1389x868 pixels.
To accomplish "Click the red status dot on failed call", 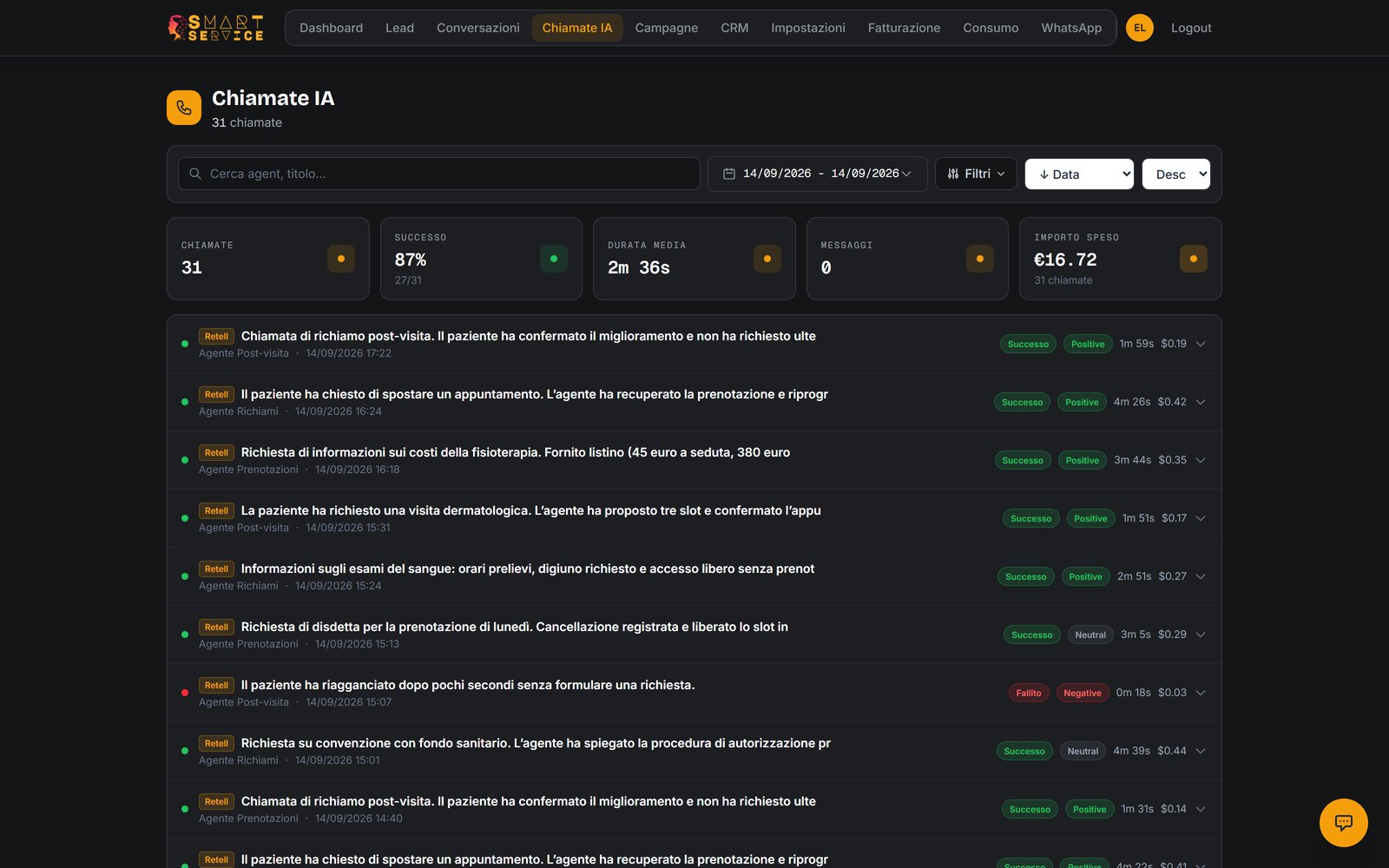I will 185,693.
